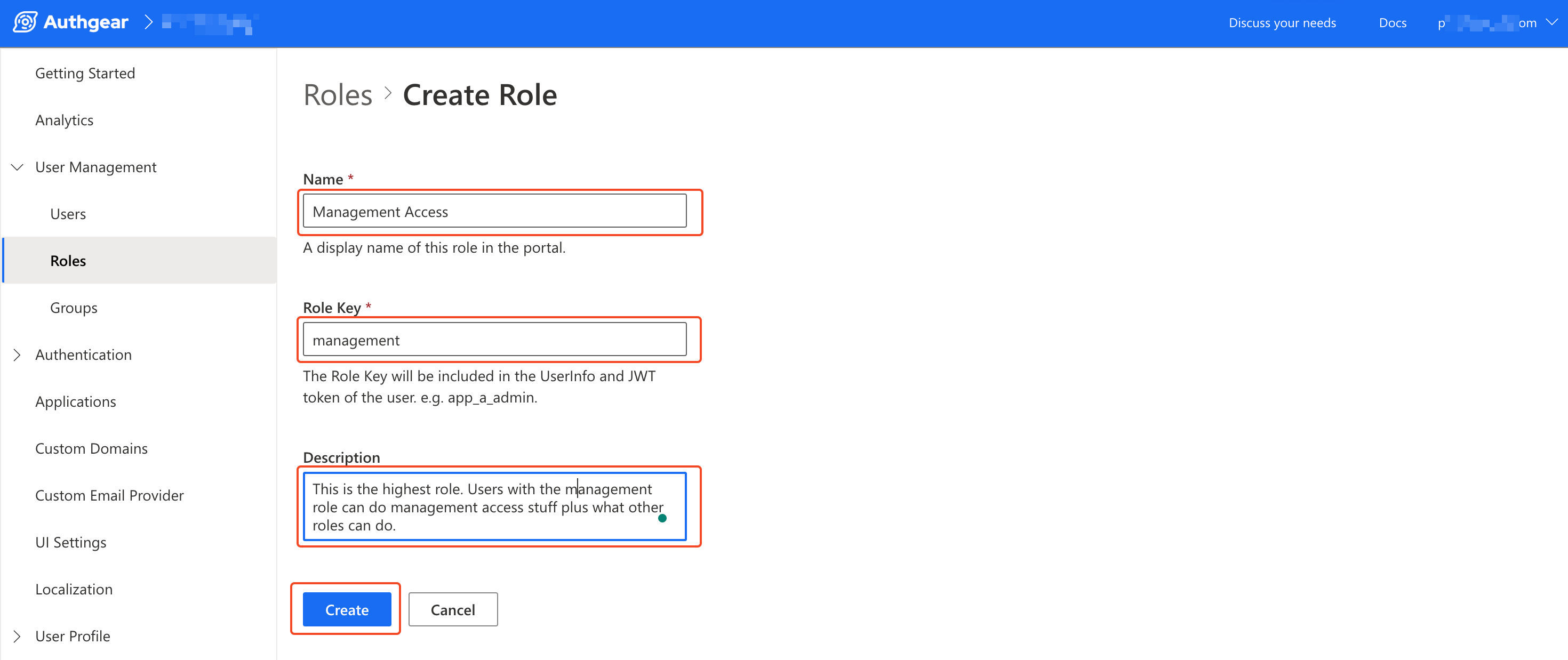Expand the Authentication section
This screenshot has width=1568, height=660.
point(18,355)
